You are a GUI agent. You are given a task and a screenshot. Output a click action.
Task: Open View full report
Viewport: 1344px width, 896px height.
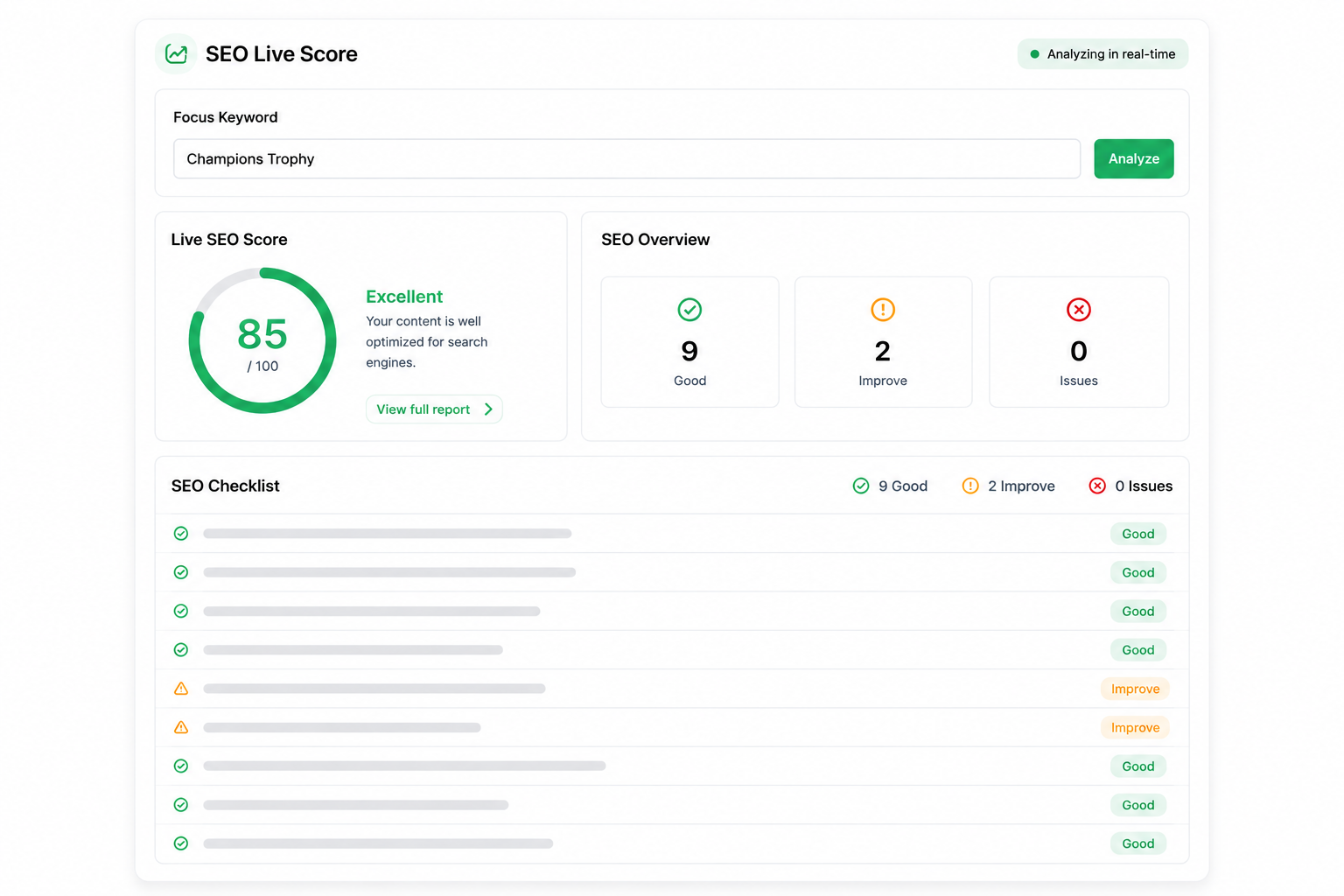click(x=434, y=409)
